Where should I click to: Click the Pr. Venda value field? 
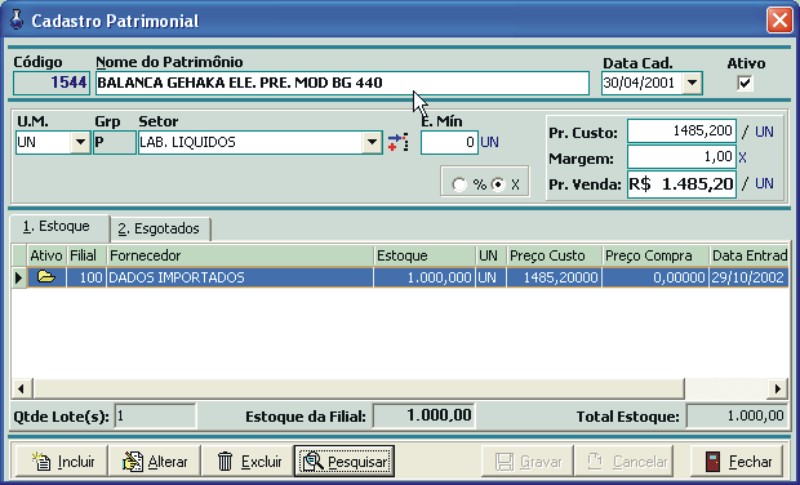pyautogui.click(x=681, y=184)
